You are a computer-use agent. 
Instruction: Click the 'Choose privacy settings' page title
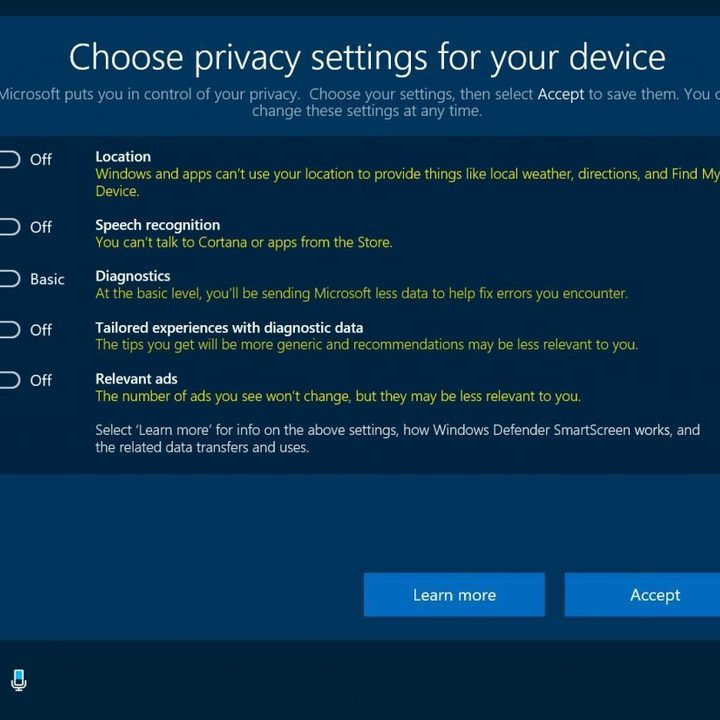click(x=367, y=57)
